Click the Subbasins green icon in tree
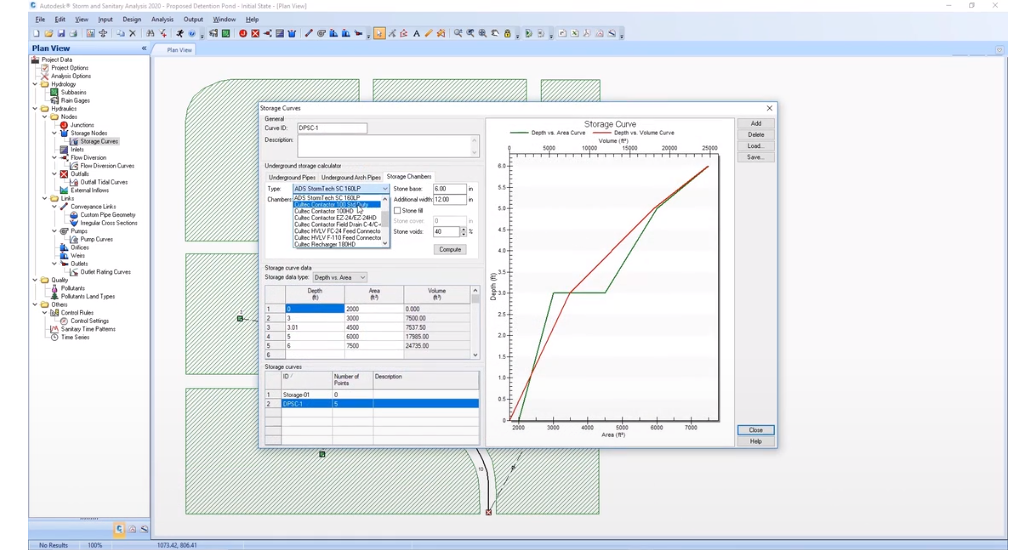Screen dimensions: 1010x550 tap(54, 92)
